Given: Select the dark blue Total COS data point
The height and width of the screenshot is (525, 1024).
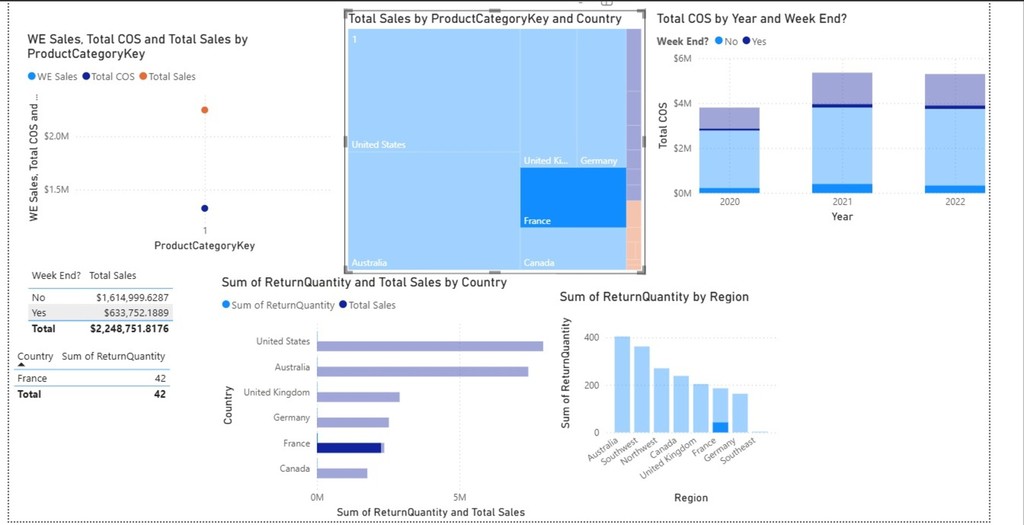Looking at the screenshot, I should (204, 208).
